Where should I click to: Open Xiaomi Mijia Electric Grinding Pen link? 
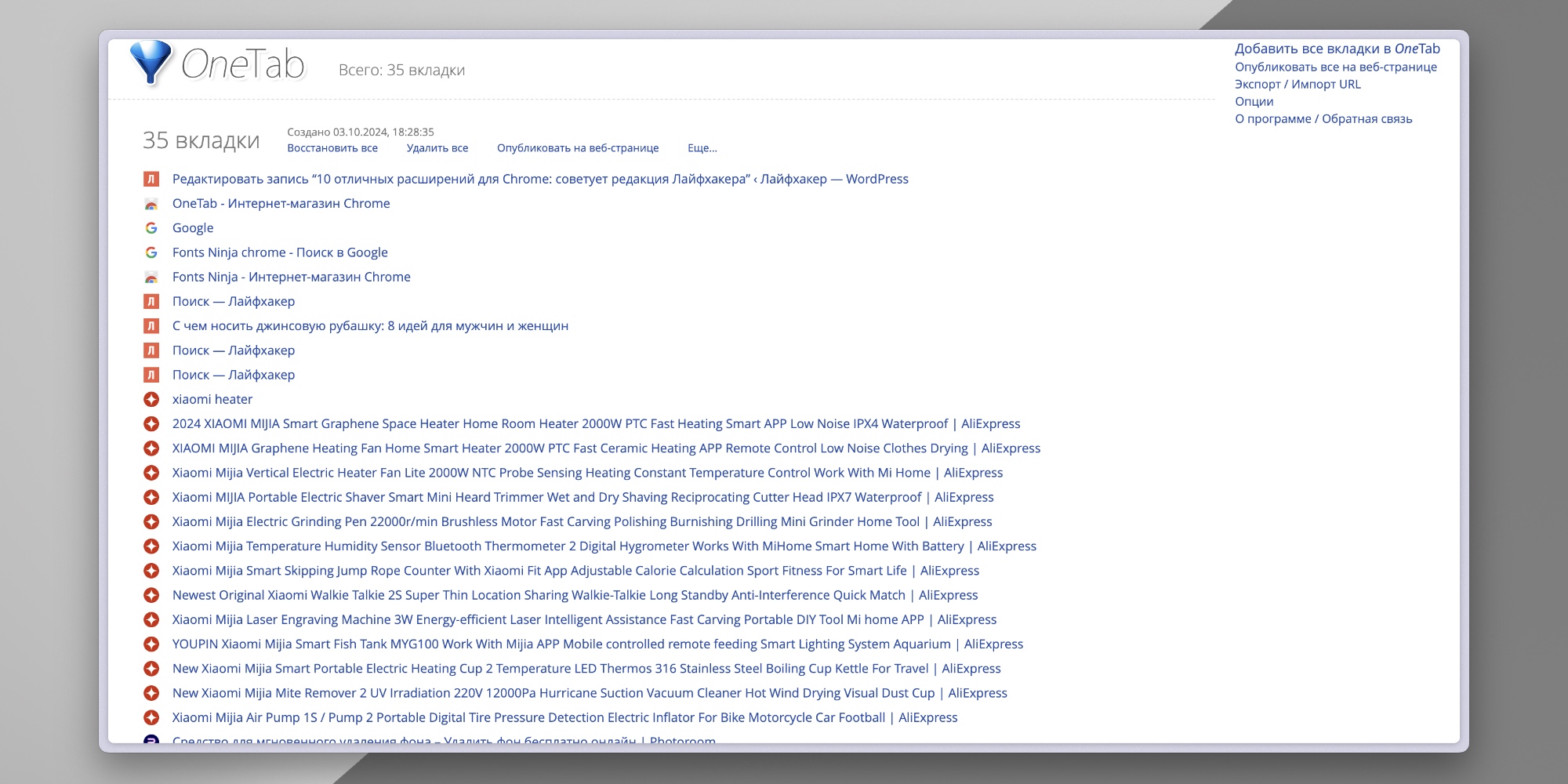click(x=583, y=521)
